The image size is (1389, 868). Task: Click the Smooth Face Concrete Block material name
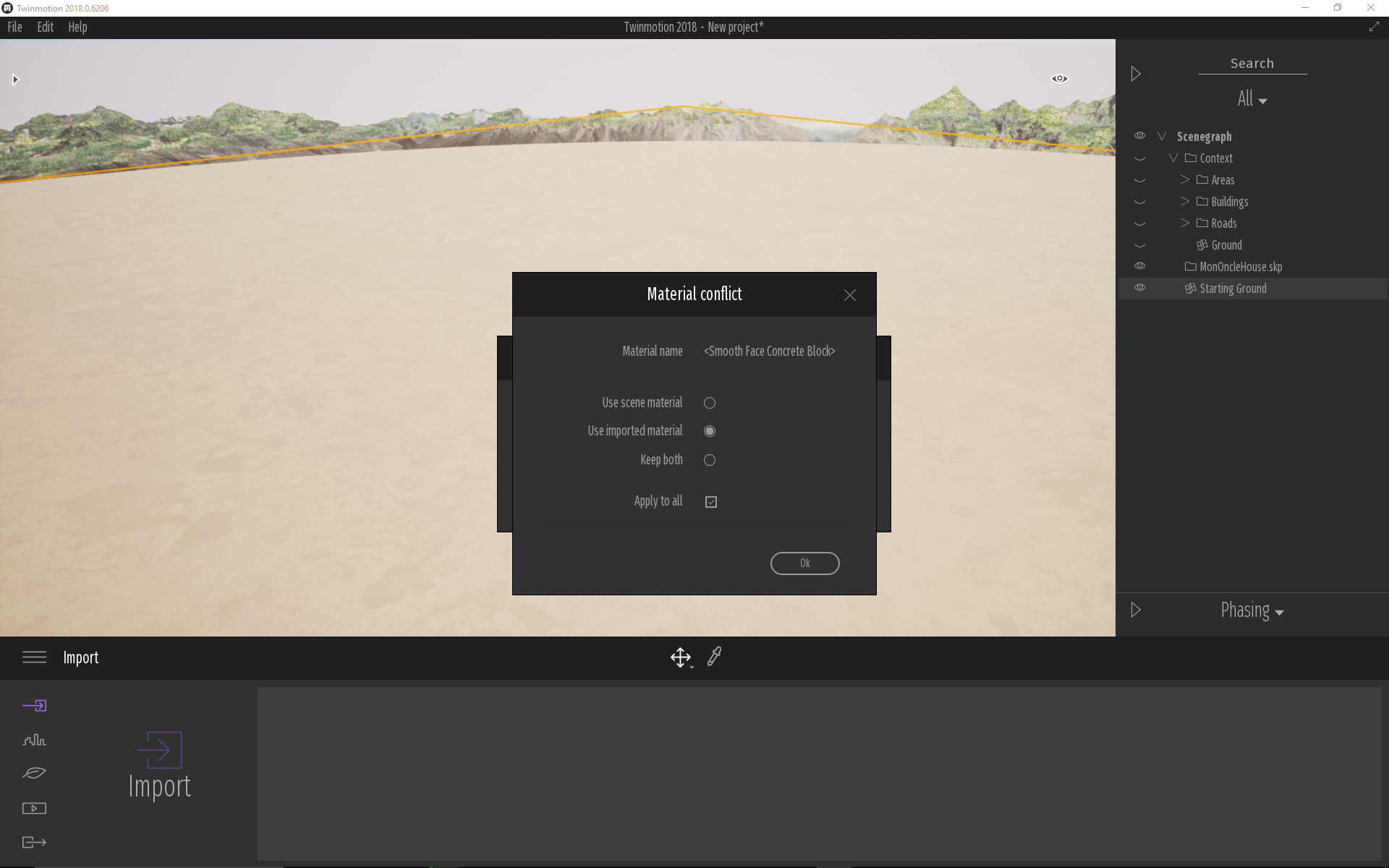[x=769, y=351]
